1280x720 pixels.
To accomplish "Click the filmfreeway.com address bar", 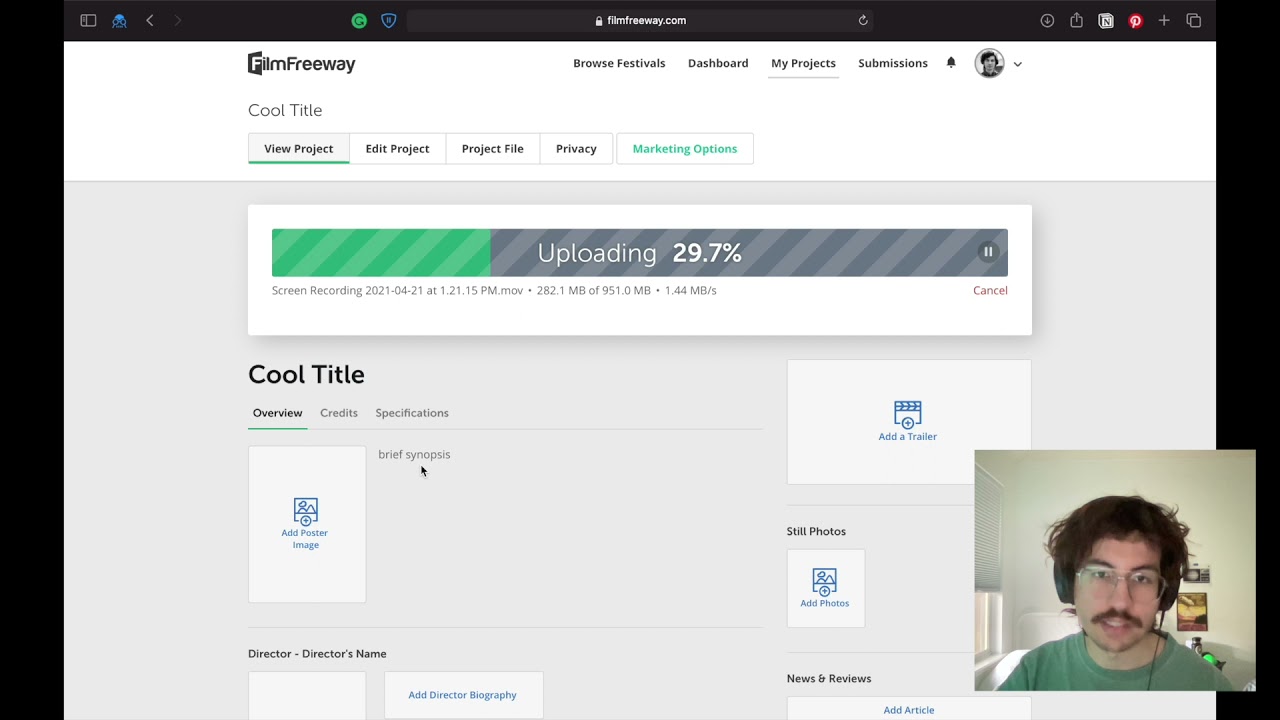I will [640, 20].
